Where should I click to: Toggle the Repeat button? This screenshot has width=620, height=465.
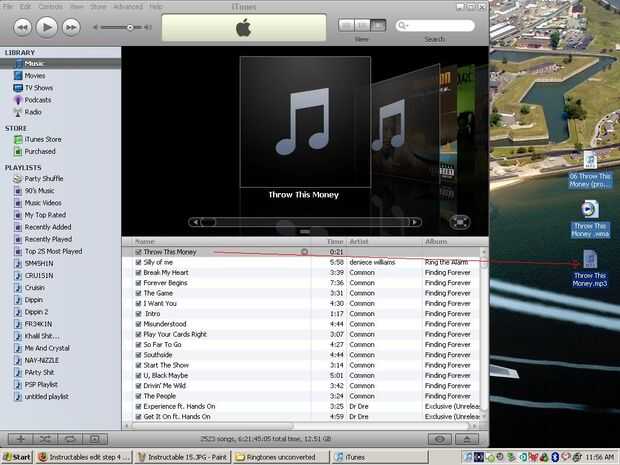pyautogui.click(x=70, y=439)
